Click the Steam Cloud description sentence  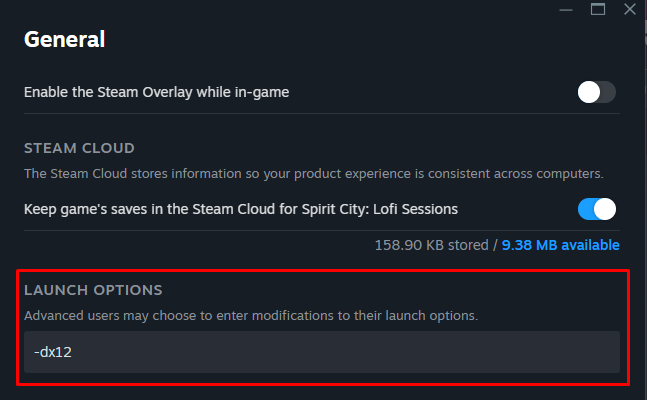313,173
